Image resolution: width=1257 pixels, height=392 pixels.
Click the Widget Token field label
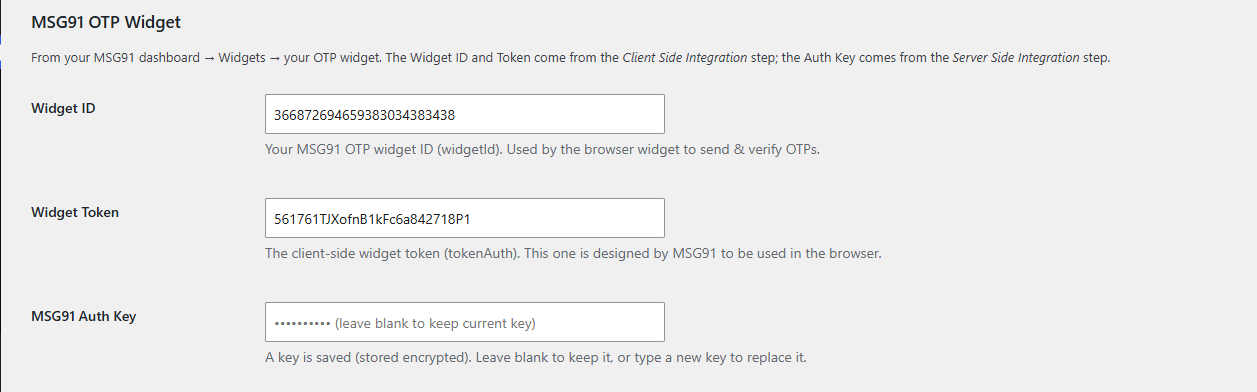click(x=75, y=212)
